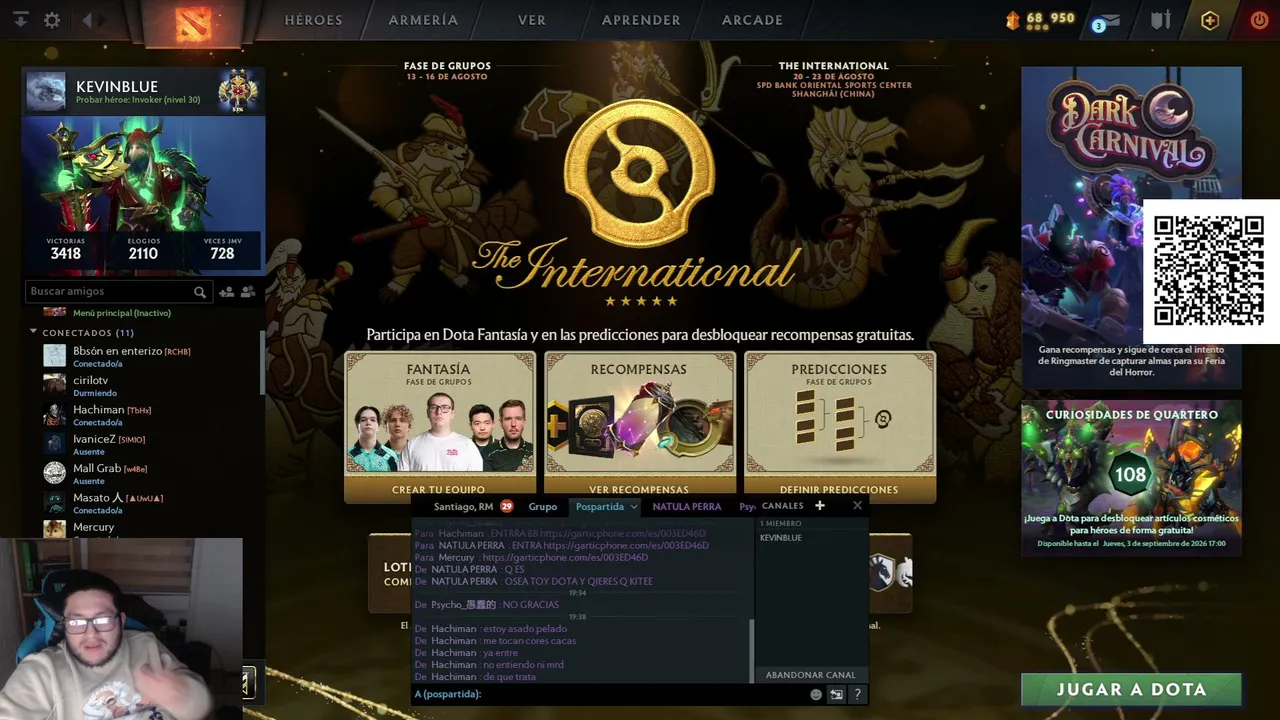Click the friends list scrollbar
The image size is (1280, 720).
[x=262, y=362]
